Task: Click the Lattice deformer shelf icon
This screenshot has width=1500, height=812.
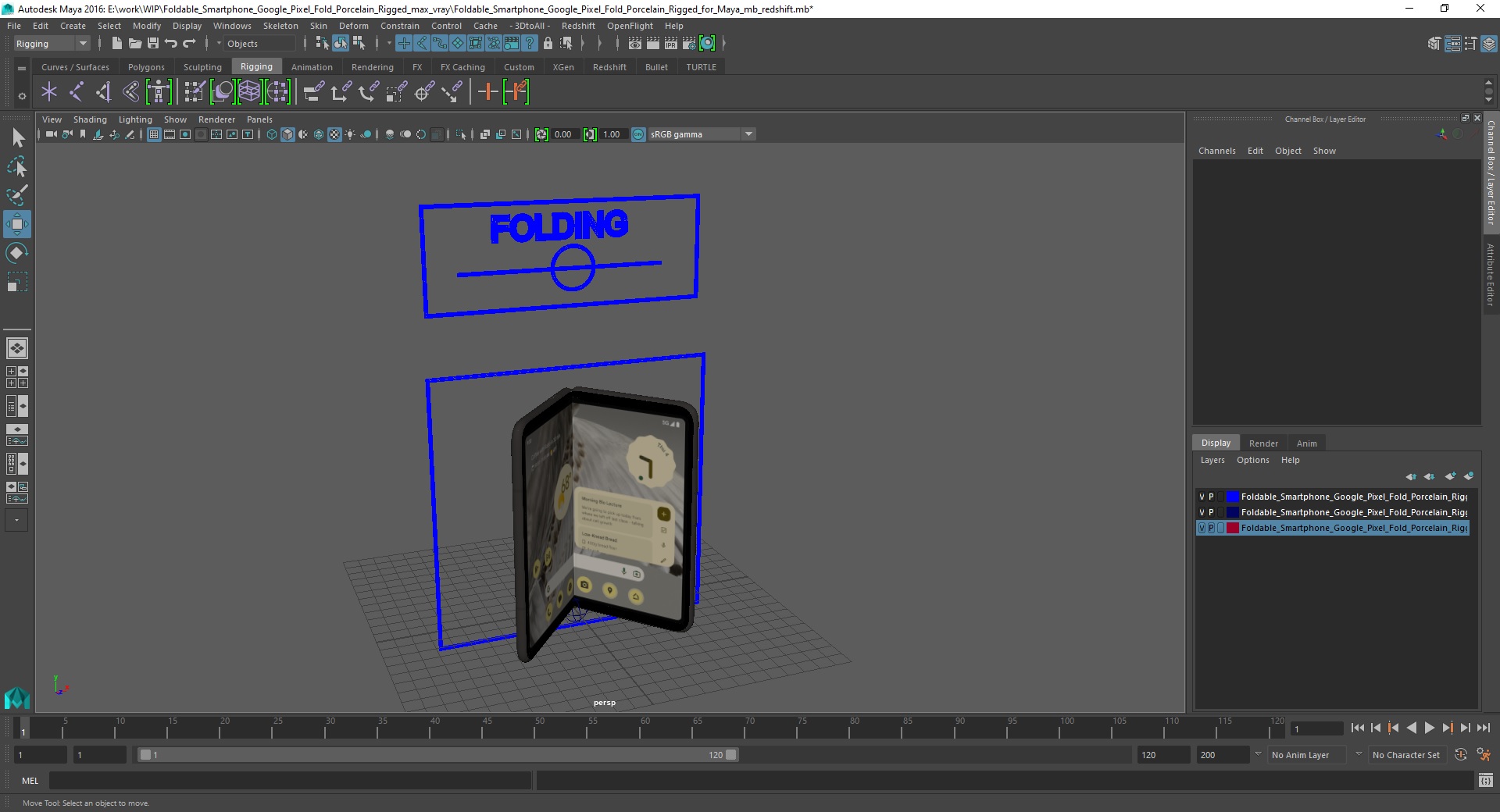Action: (250, 92)
